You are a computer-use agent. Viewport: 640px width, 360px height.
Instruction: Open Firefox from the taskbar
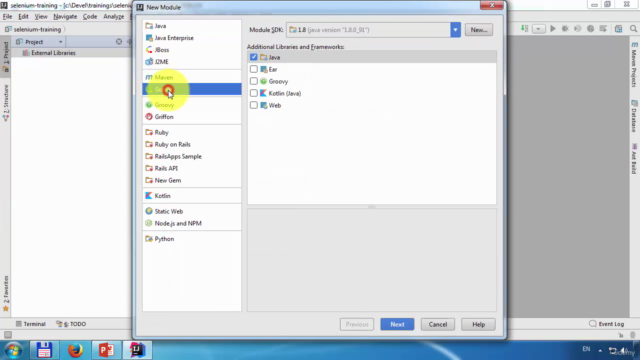coord(75,350)
